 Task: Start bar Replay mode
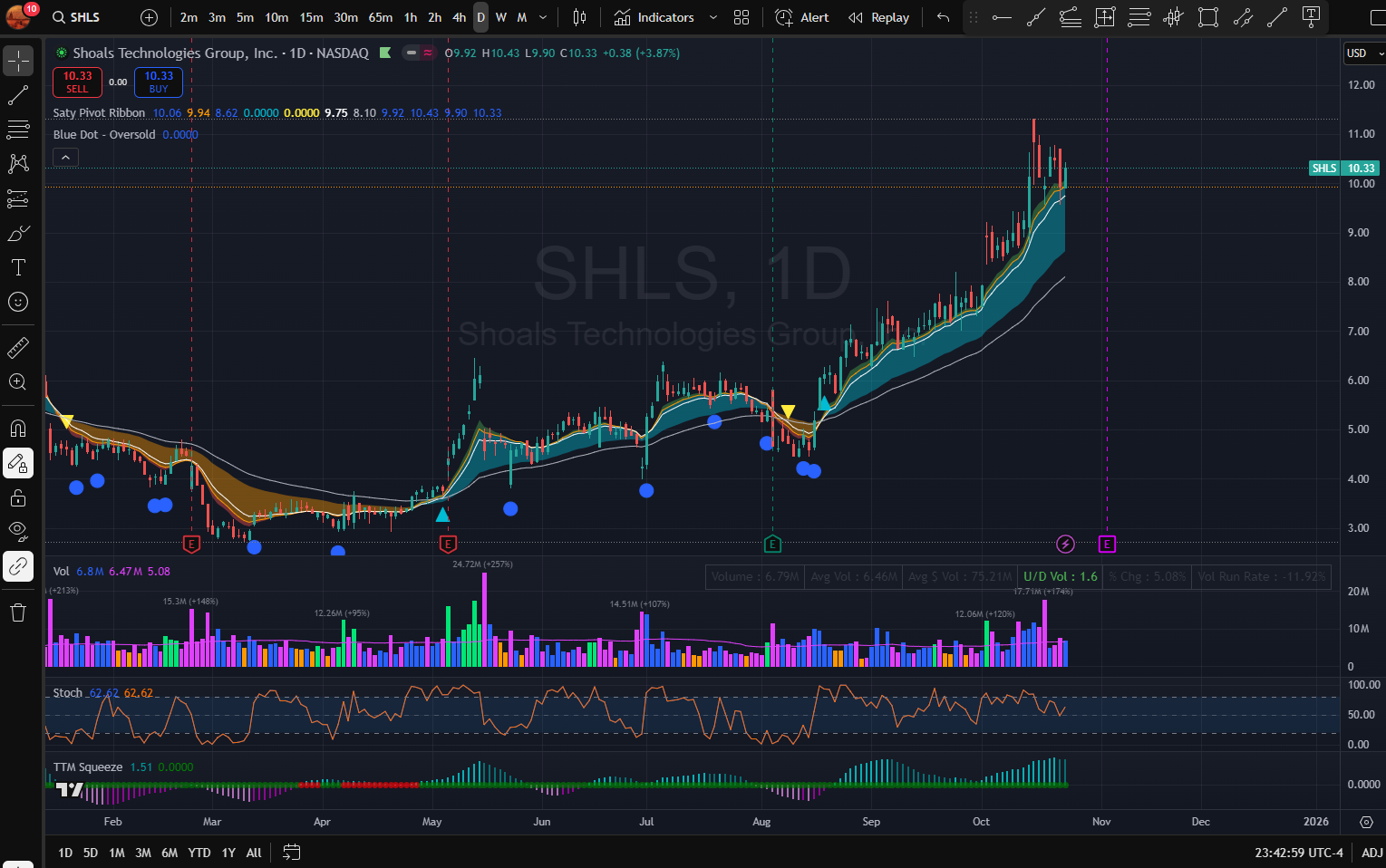[x=878, y=17]
